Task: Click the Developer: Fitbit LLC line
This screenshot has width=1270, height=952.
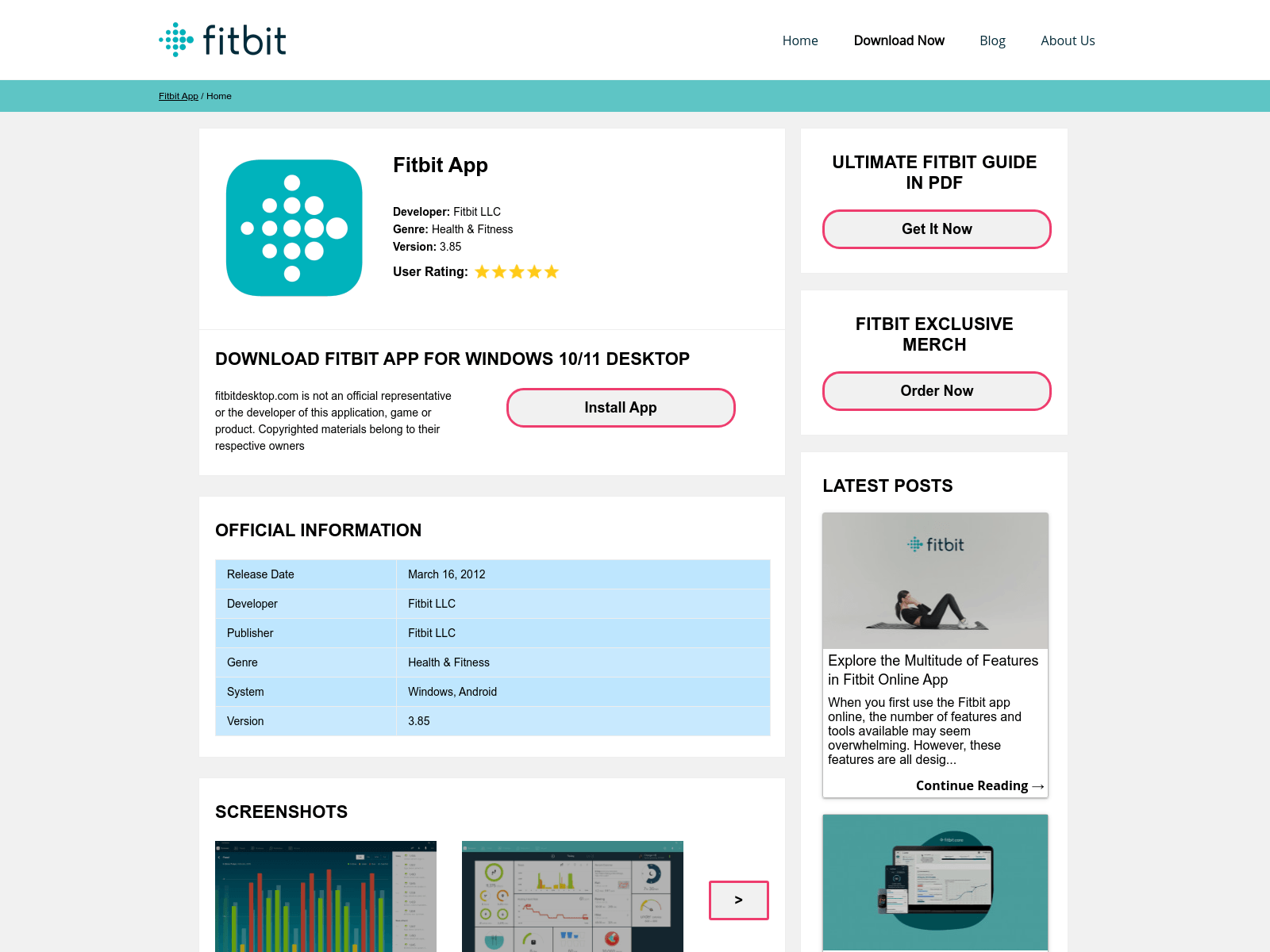Action: [x=447, y=212]
